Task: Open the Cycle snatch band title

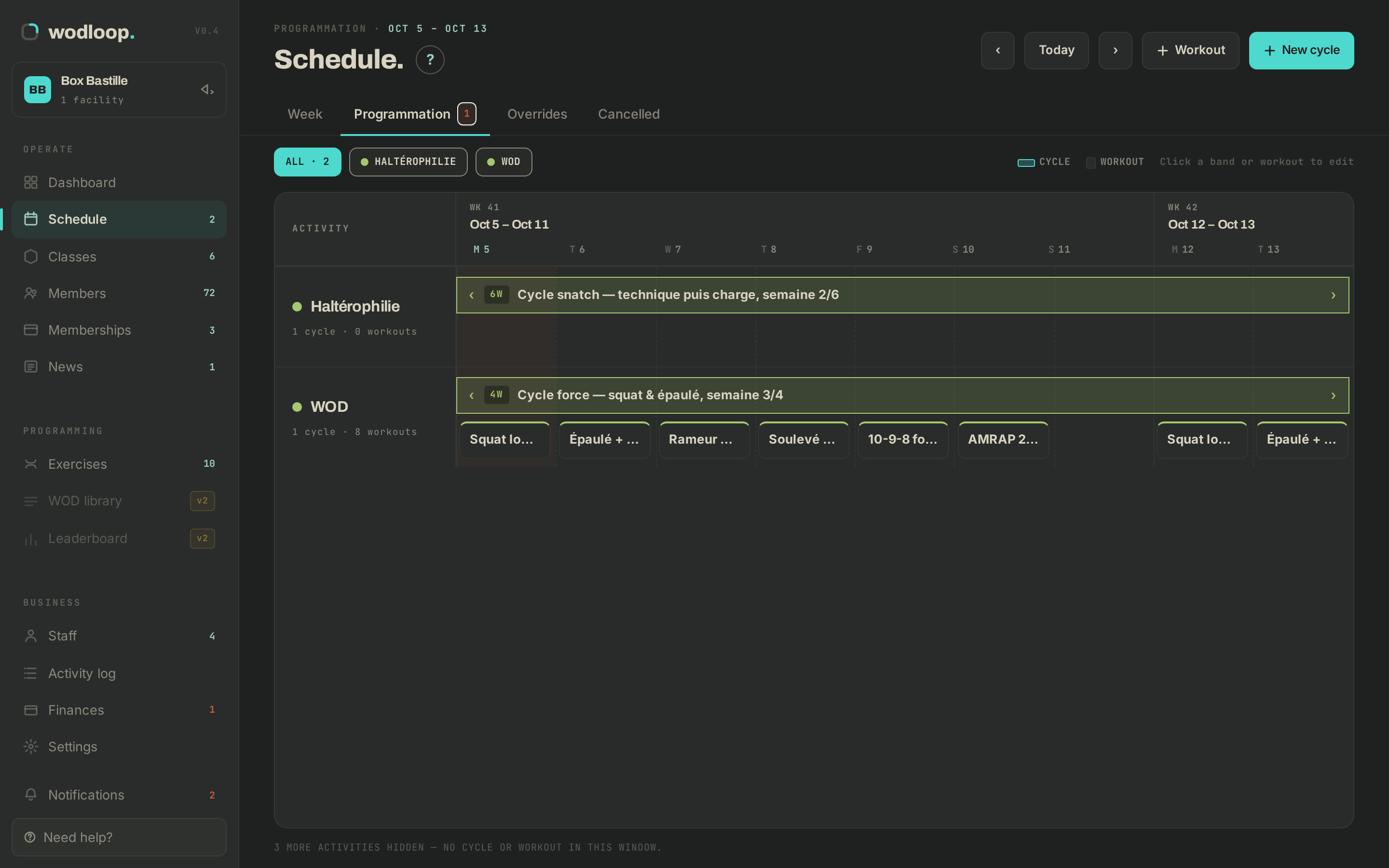Action: [678, 295]
